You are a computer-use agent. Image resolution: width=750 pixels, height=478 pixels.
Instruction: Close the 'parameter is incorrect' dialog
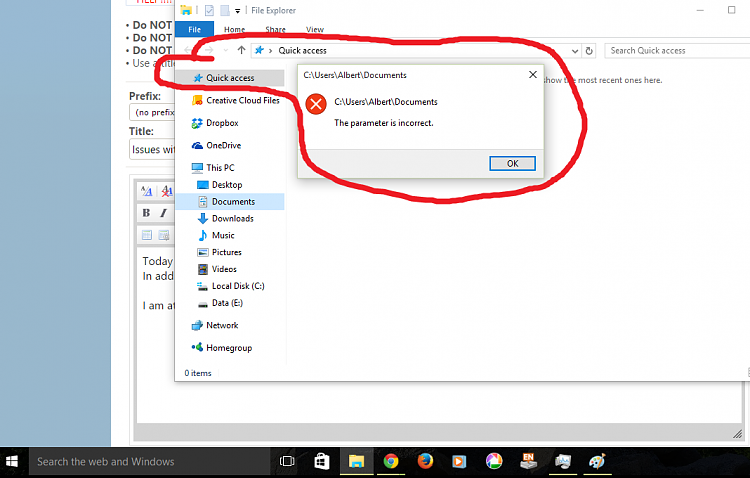[x=532, y=75]
